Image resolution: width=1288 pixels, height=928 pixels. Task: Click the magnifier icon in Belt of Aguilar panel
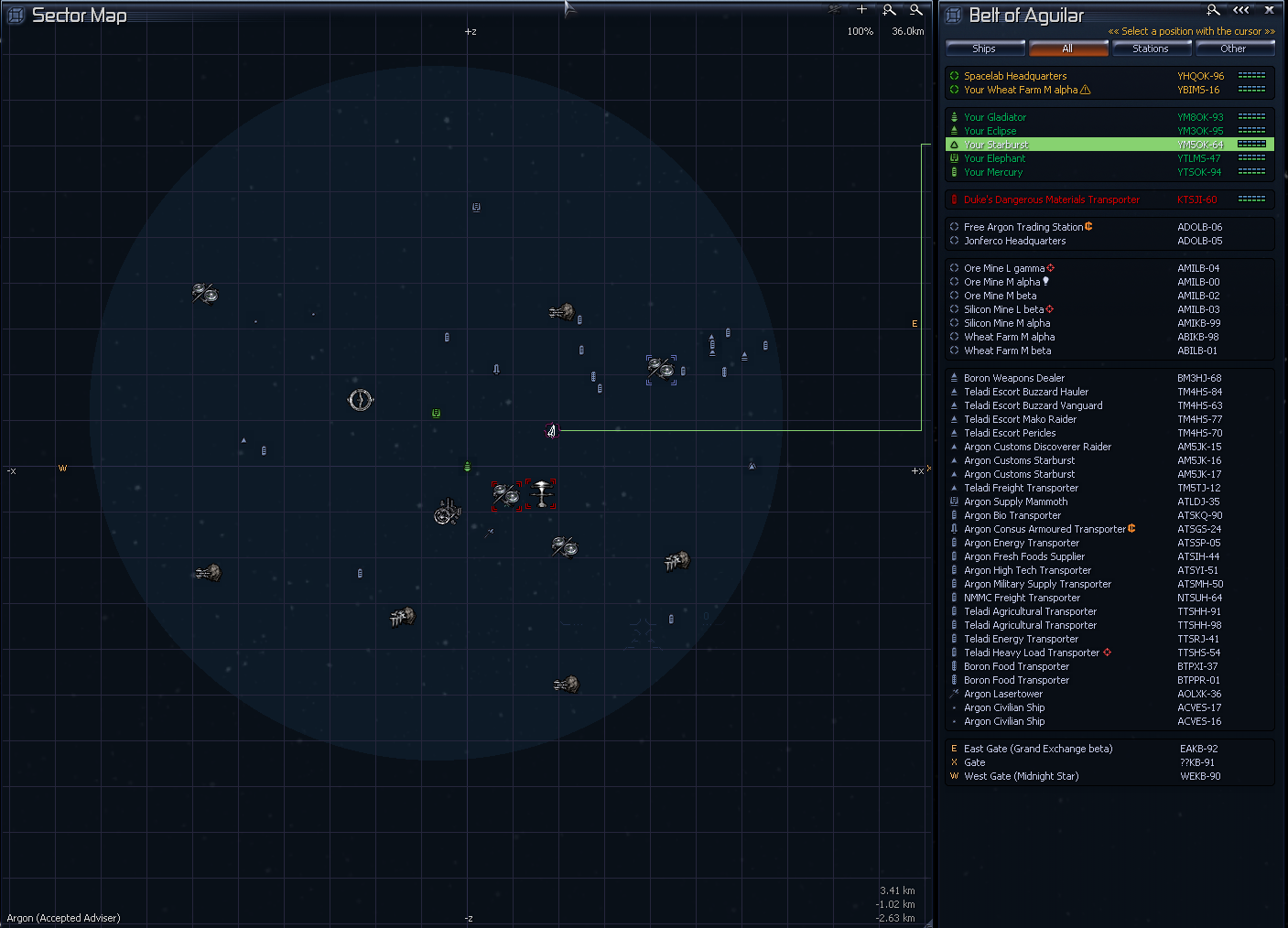[1213, 10]
